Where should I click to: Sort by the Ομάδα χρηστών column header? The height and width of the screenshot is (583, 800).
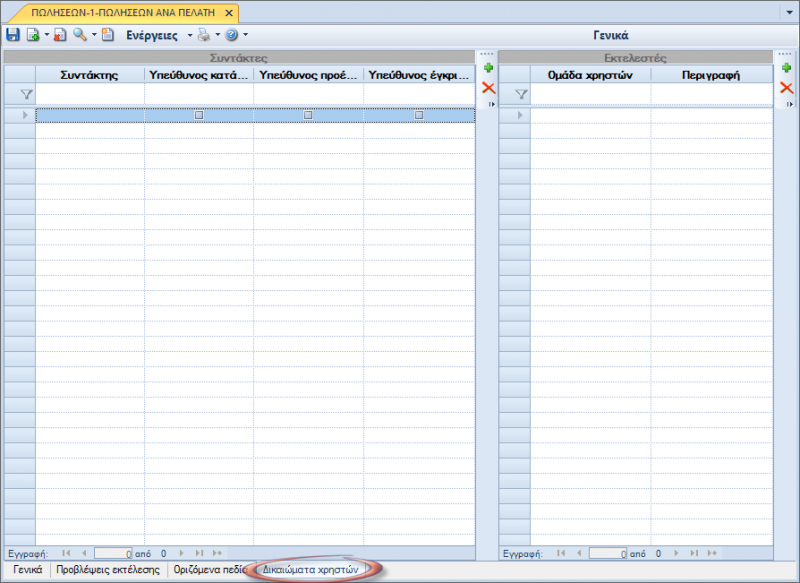(x=590, y=75)
